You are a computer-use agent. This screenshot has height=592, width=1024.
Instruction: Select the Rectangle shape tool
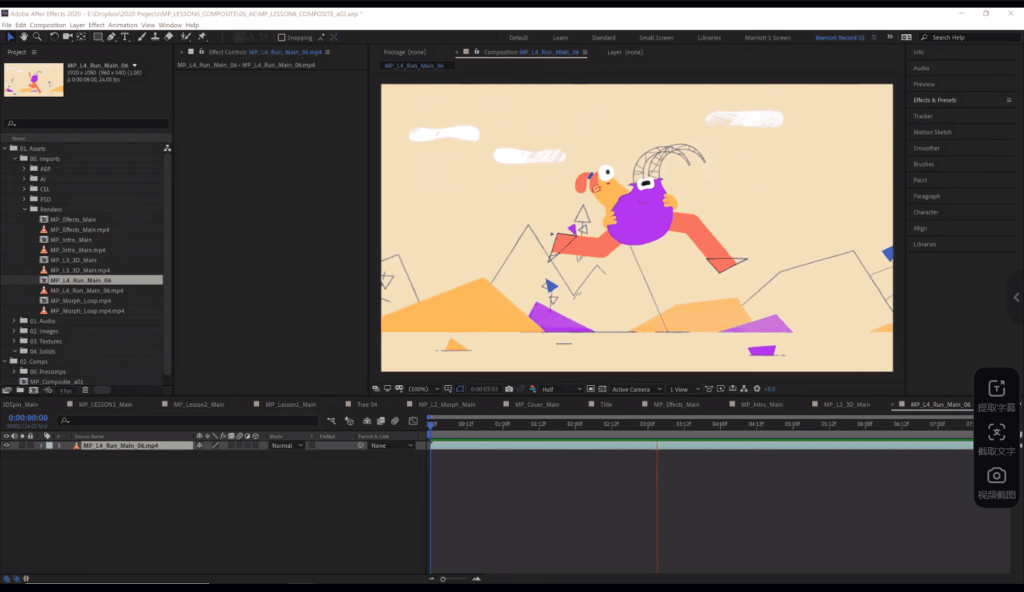tap(98, 37)
